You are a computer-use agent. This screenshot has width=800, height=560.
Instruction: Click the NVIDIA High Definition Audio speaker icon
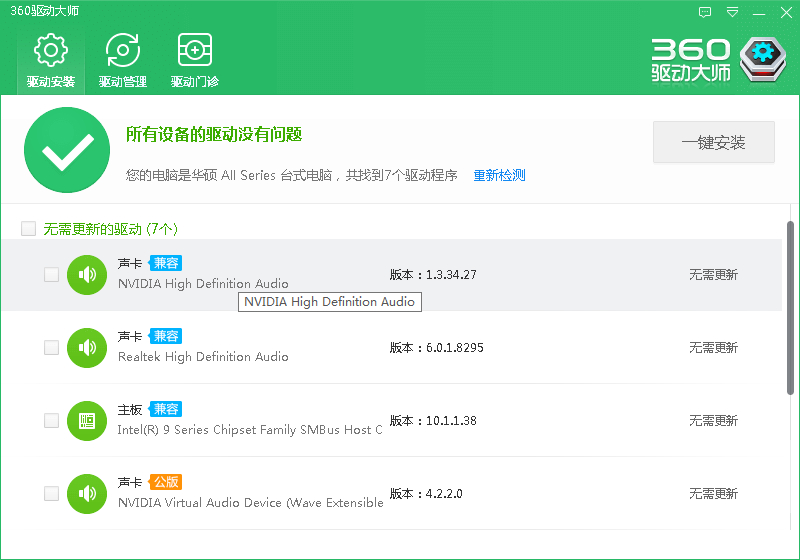point(87,275)
